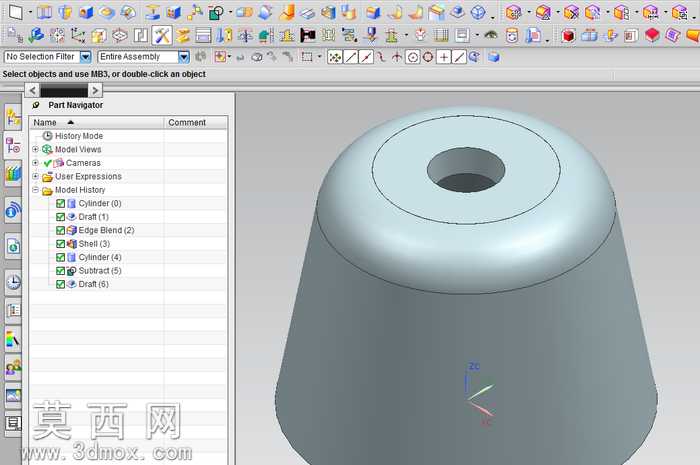Sort by the Name column header
This screenshot has width=700, height=465.
[97, 122]
